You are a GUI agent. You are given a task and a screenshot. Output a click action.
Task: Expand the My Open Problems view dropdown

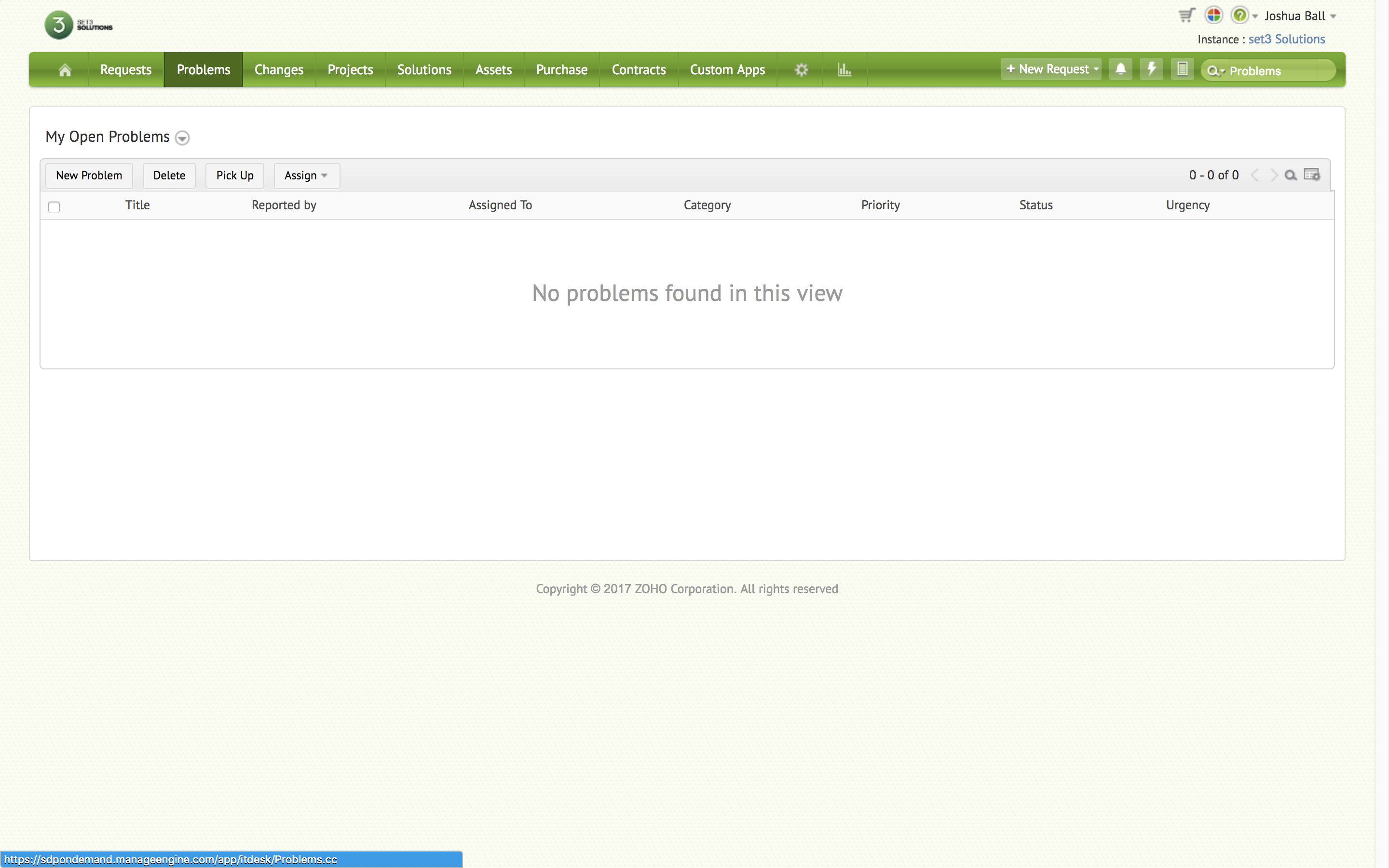pos(182,138)
